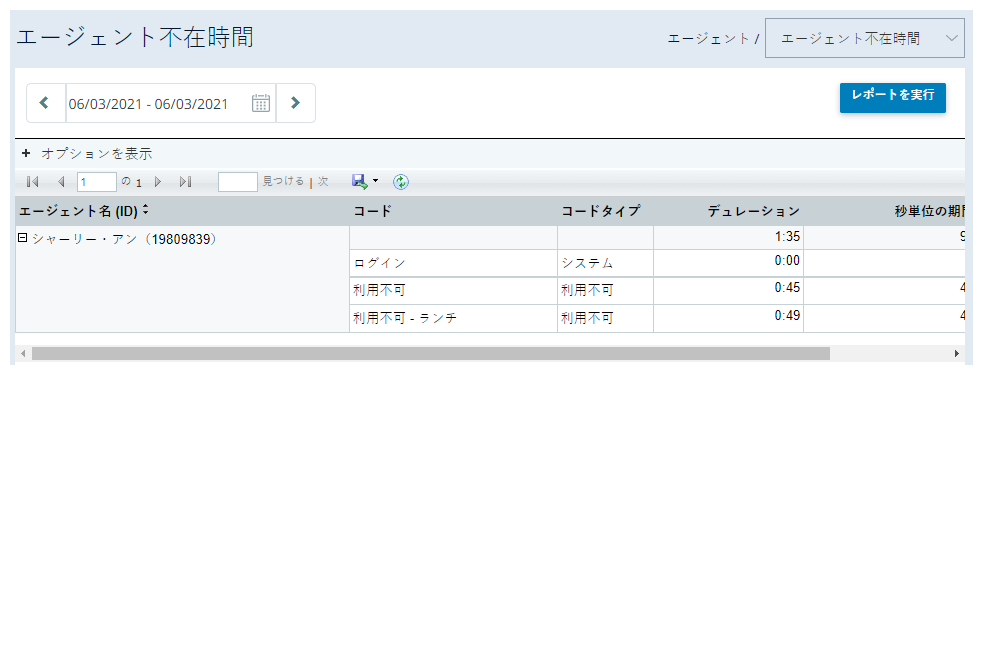This screenshot has height=657, width=985.
Task: Click the scrollbar left arrow
Action: (x=23, y=354)
